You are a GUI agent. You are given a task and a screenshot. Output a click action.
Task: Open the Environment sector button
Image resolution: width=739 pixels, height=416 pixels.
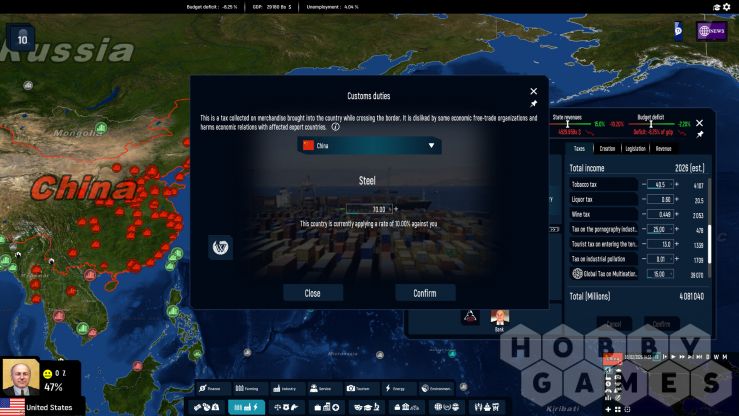pyautogui.click(x=436, y=388)
